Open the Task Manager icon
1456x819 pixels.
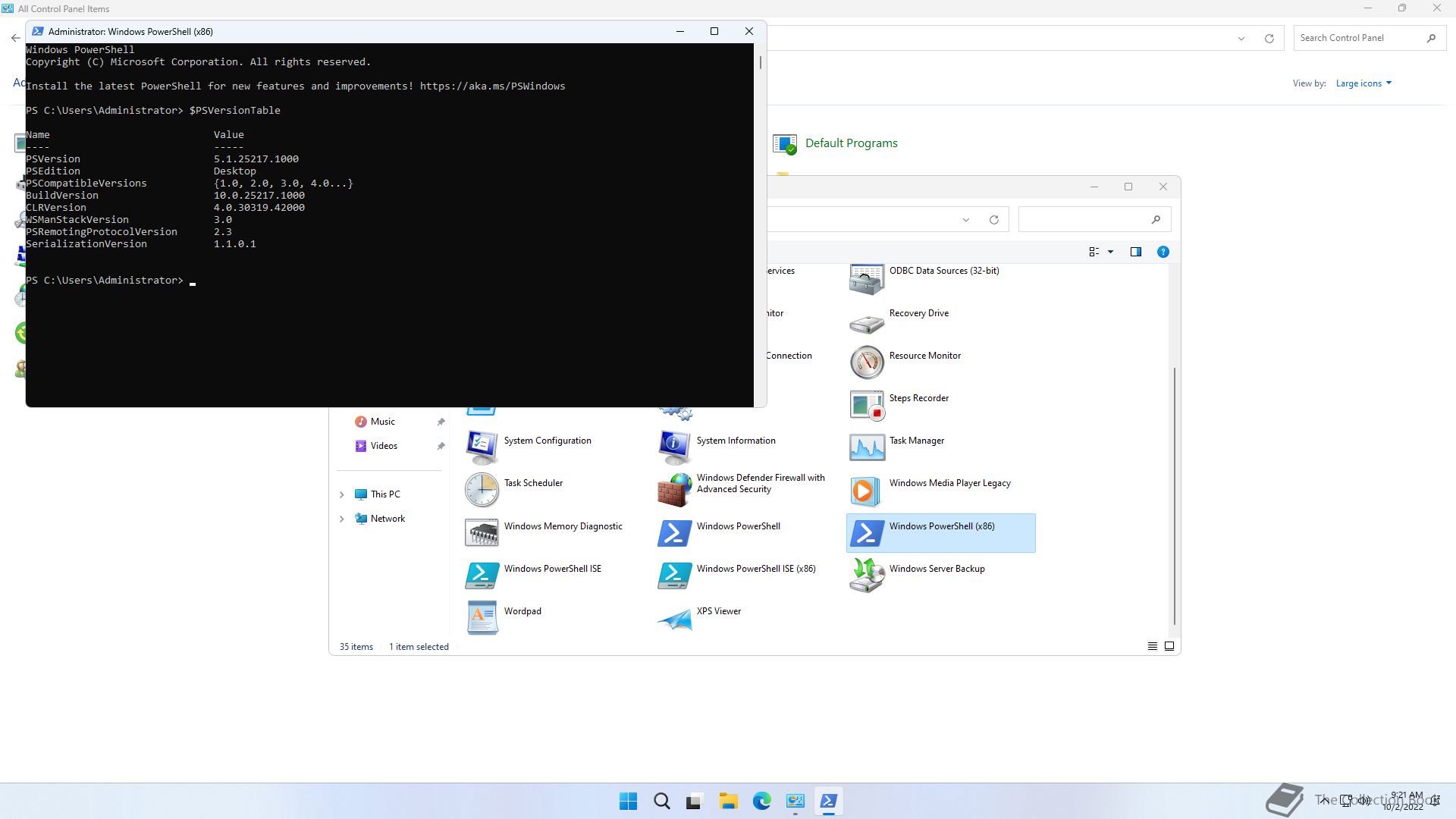[867, 447]
